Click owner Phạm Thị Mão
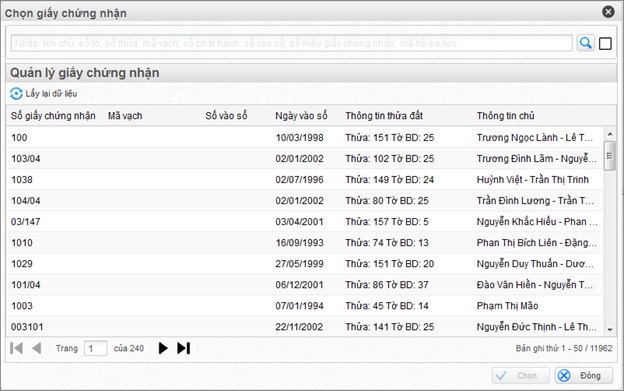The width and height of the screenshot is (624, 391). [507, 306]
